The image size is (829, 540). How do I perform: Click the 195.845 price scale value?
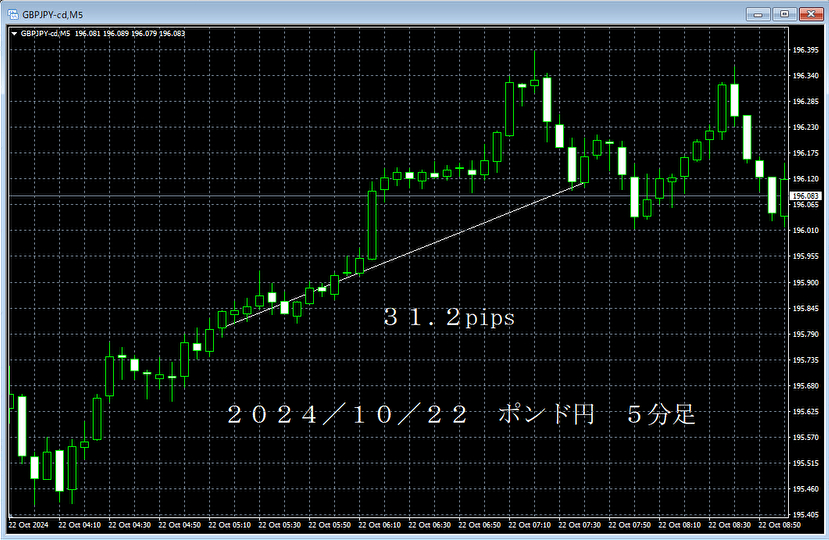click(805, 308)
